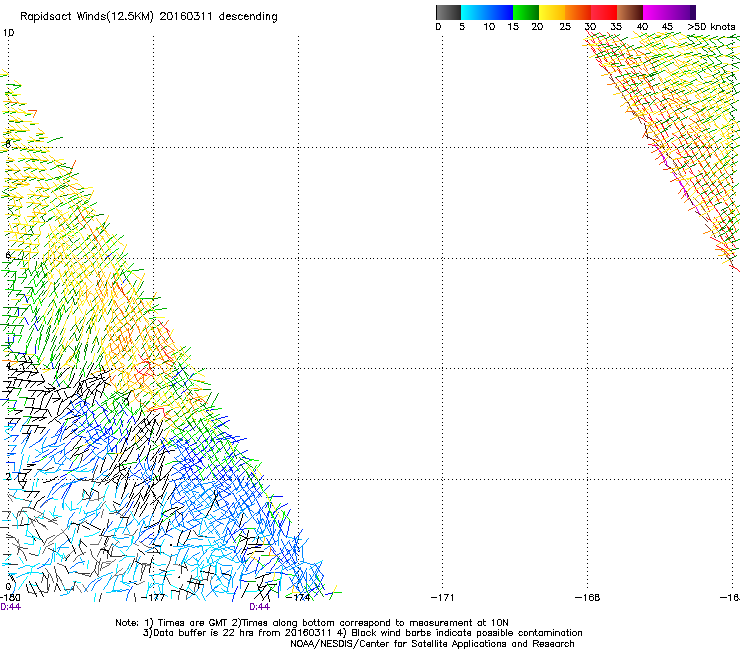Screen dimensions: 740x650
Task: Click the Rapidscat Winds title text
Action: pyautogui.click(x=149, y=17)
